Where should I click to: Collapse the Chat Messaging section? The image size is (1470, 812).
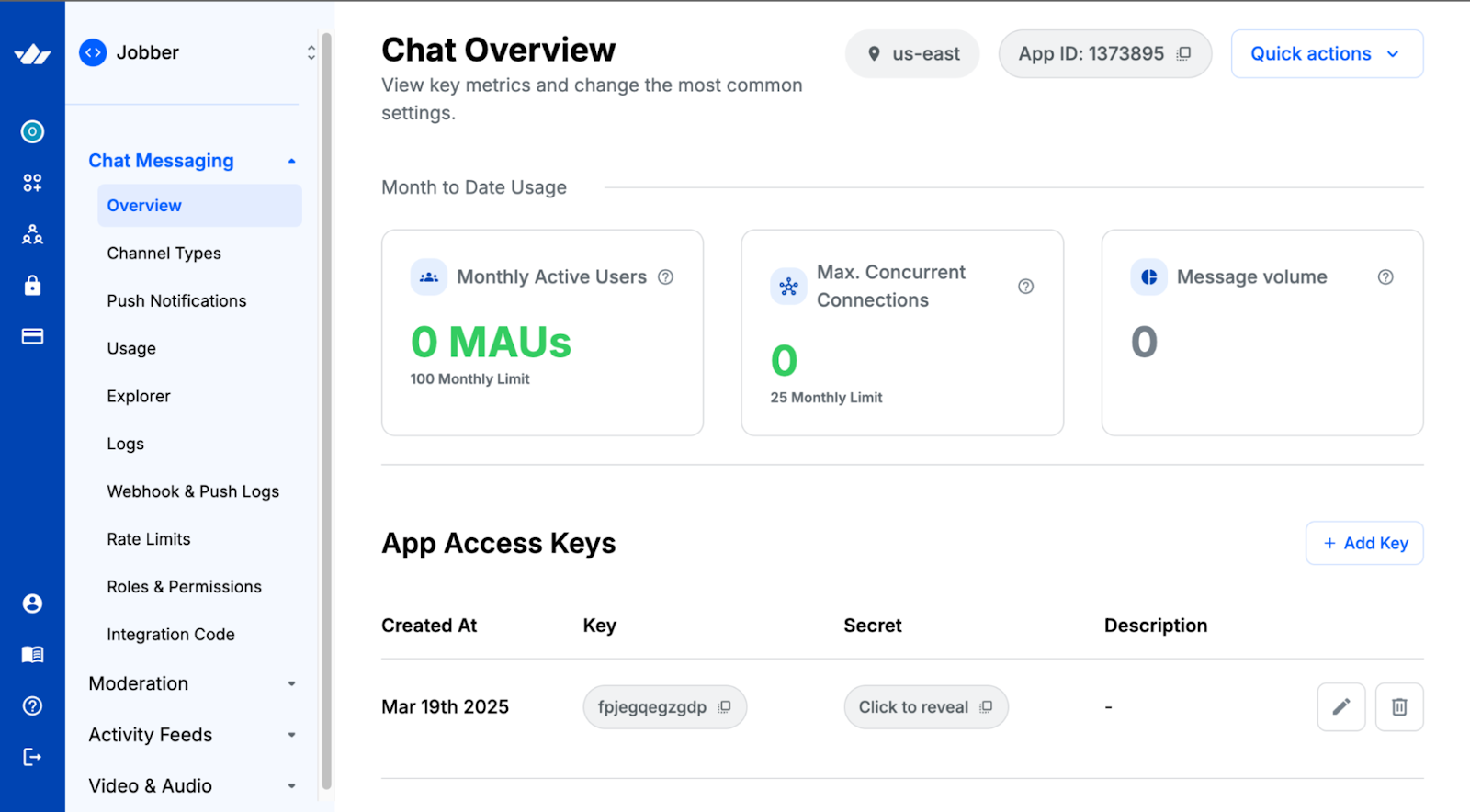click(x=291, y=160)
